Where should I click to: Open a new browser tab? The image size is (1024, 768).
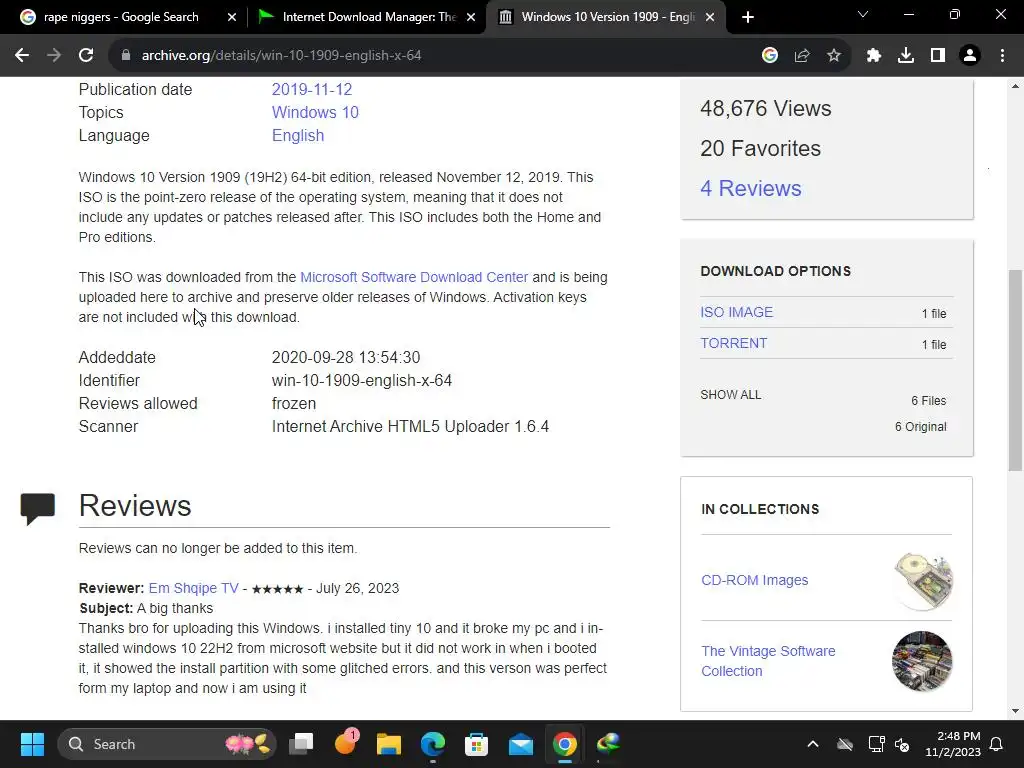748,18
